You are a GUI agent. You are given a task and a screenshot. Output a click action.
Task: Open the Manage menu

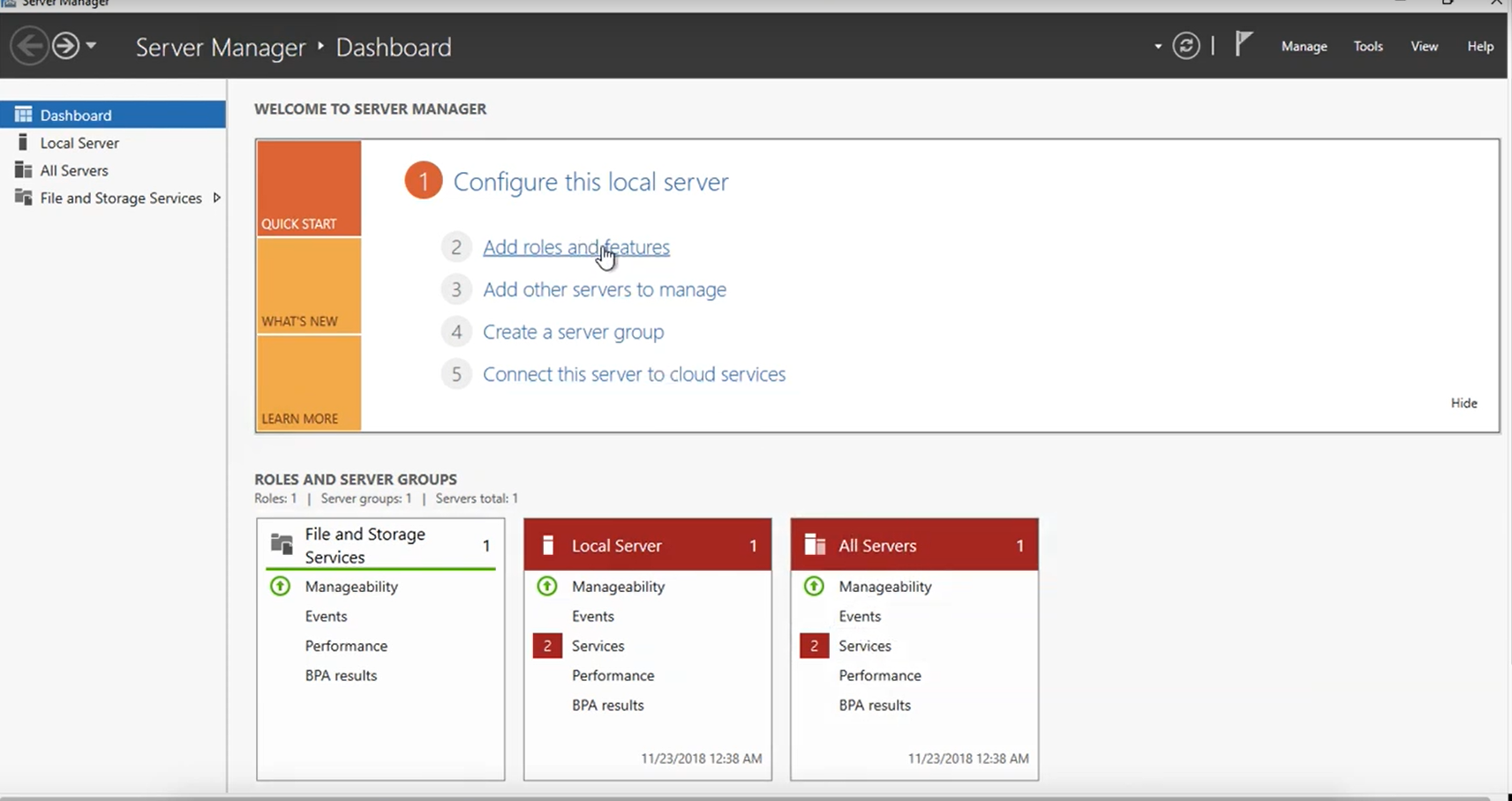pos(1304,47)
